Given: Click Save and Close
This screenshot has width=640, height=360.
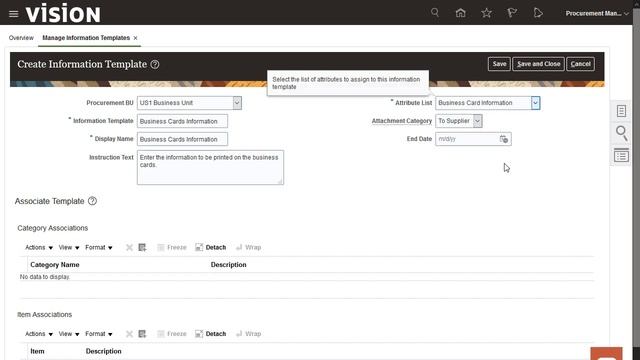Looking at the screenshot, I should pos(538,64).
